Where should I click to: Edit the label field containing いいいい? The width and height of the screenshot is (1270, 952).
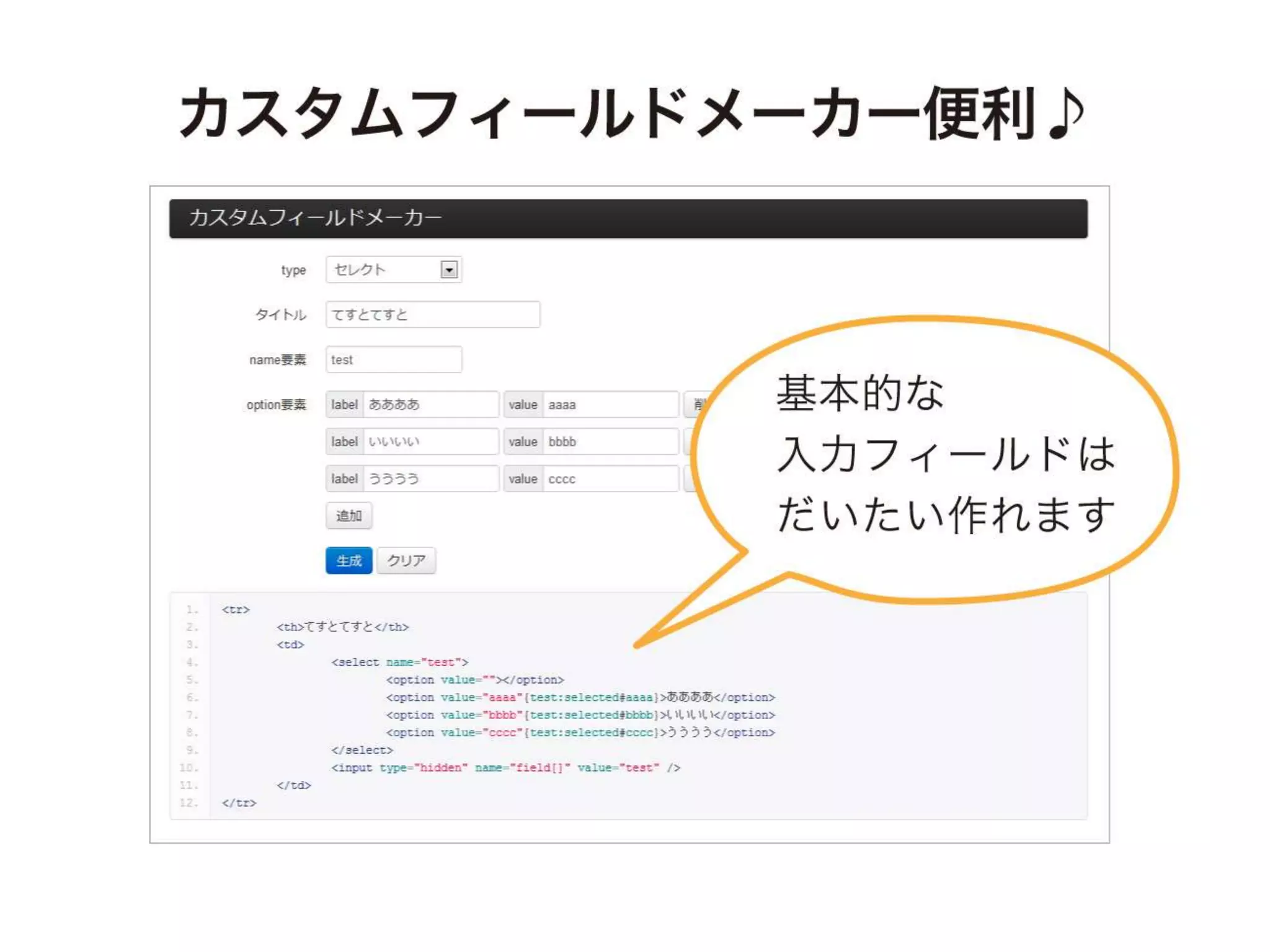431,441
